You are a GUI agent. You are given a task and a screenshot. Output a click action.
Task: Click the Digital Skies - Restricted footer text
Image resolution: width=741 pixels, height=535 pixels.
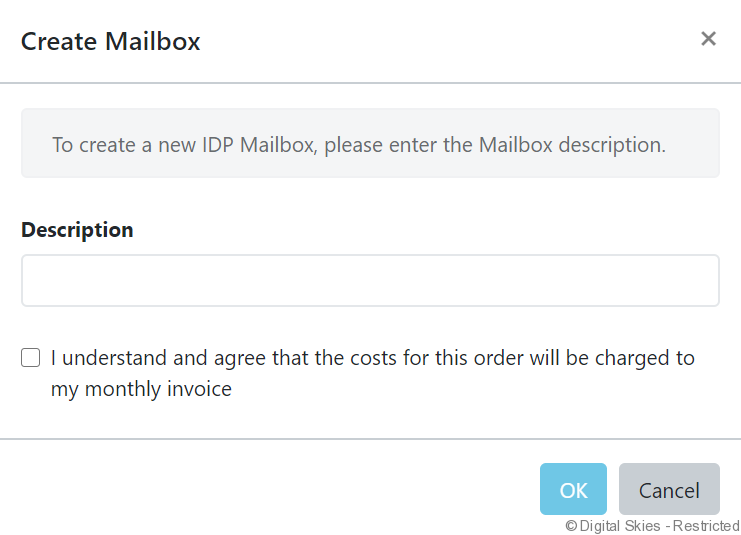tap(658, 526)
